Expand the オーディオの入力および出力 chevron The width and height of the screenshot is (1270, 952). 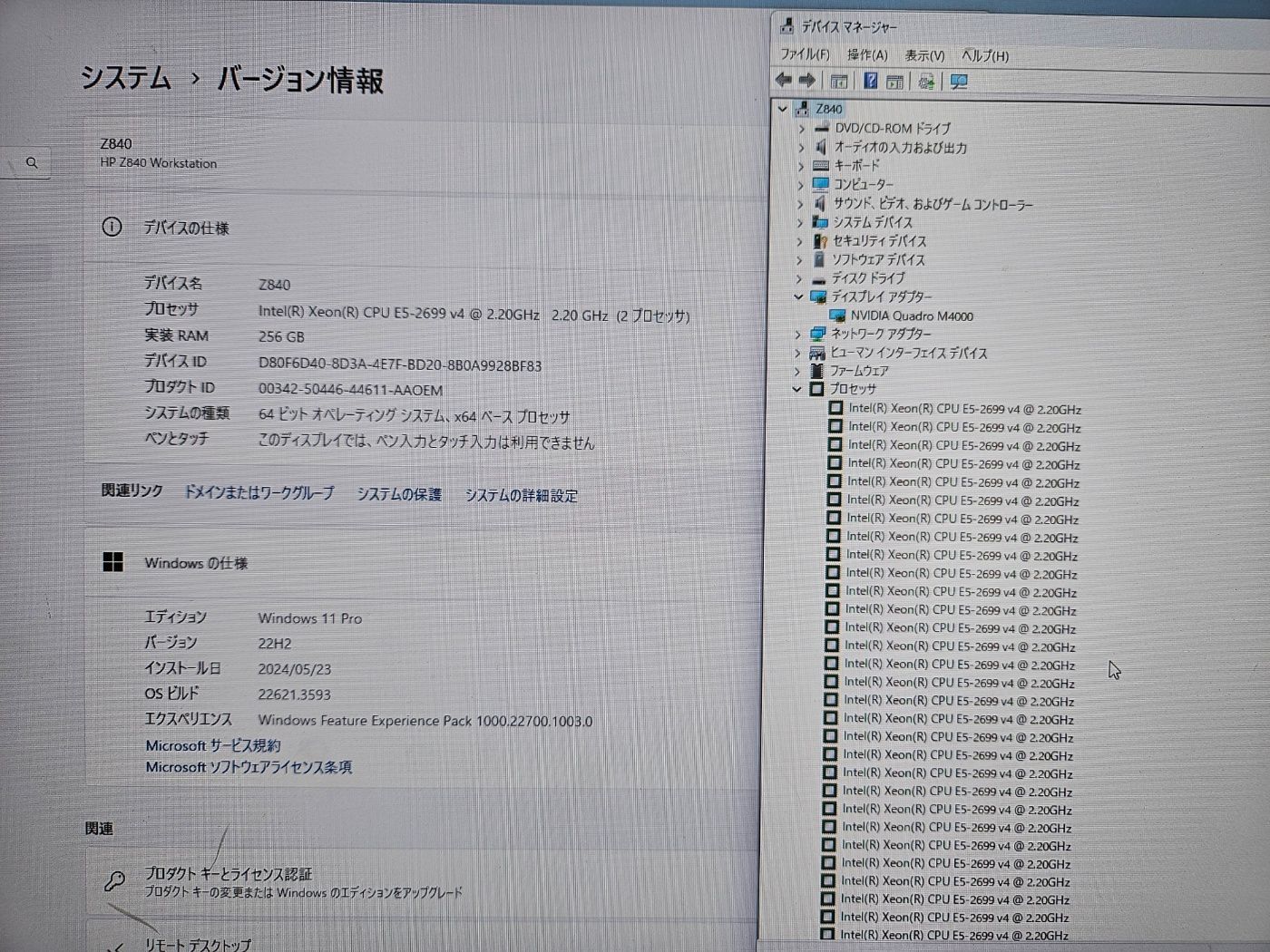(801, 148)
